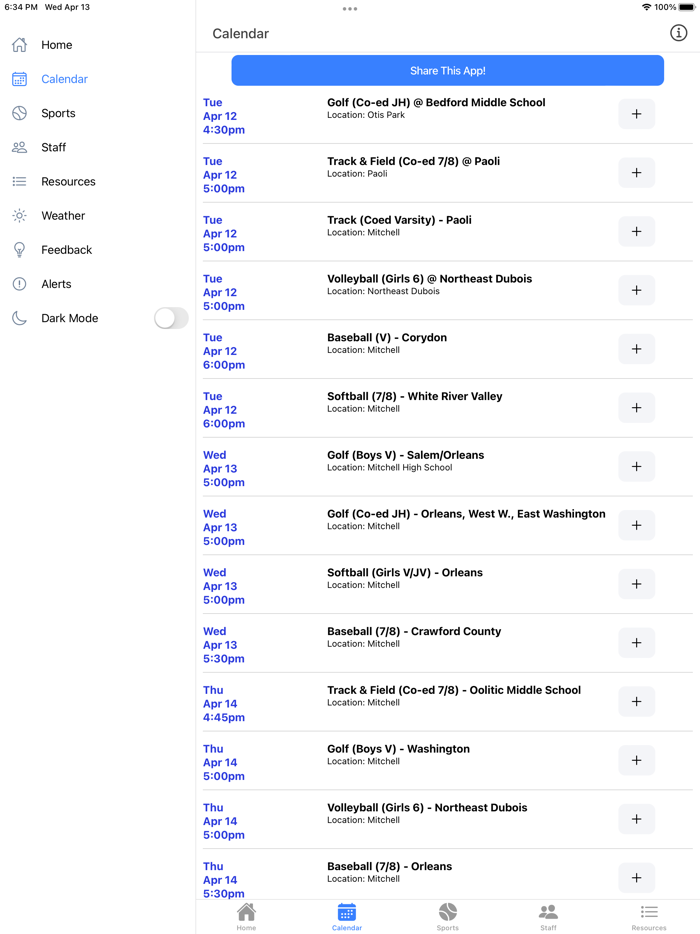Add Golf (Co-ed JH) @ Bedford event
Viewport: 700px width, 934px height.
pyautogui.click(x=636, y=114)
